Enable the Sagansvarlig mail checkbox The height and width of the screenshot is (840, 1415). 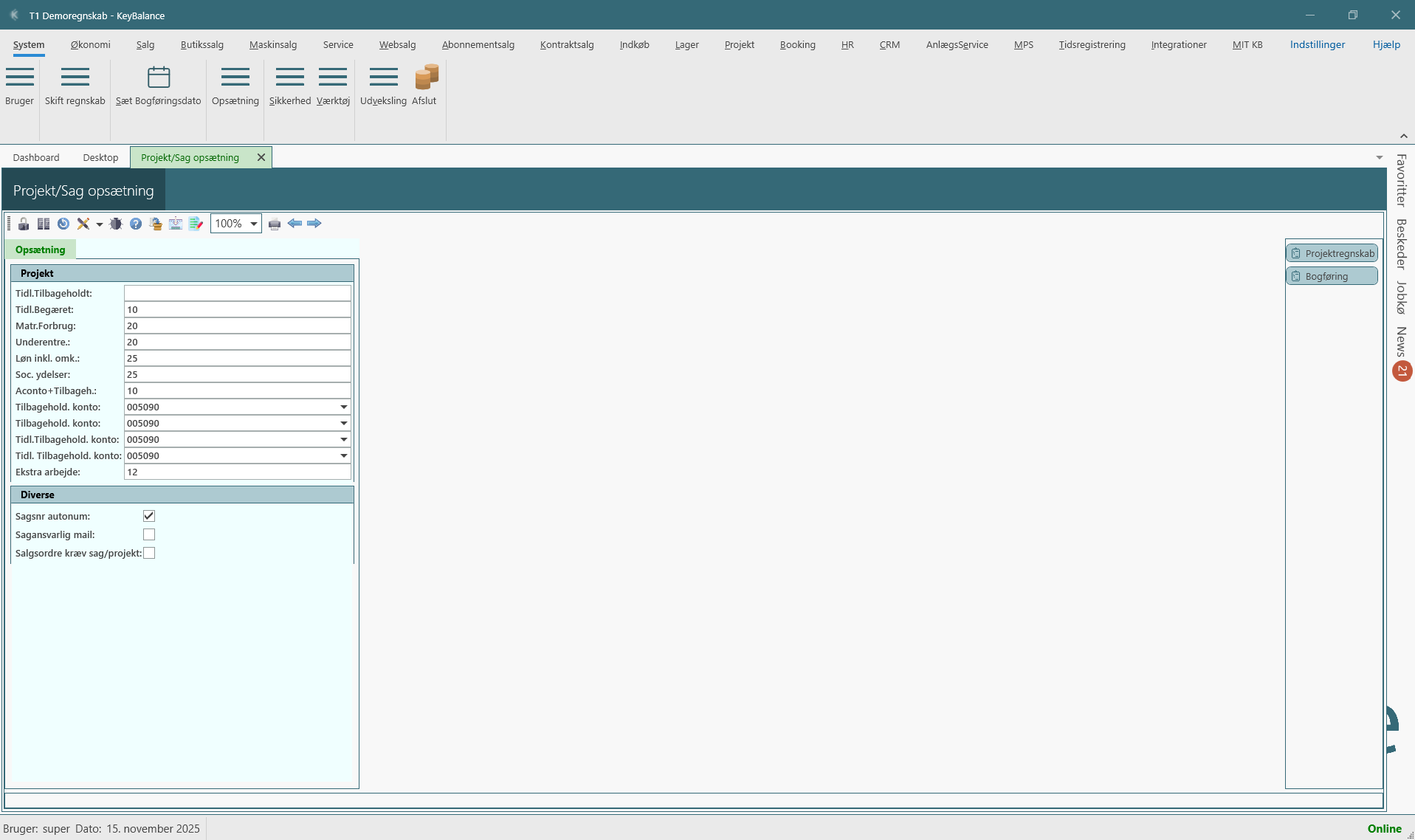coord(149,534)
